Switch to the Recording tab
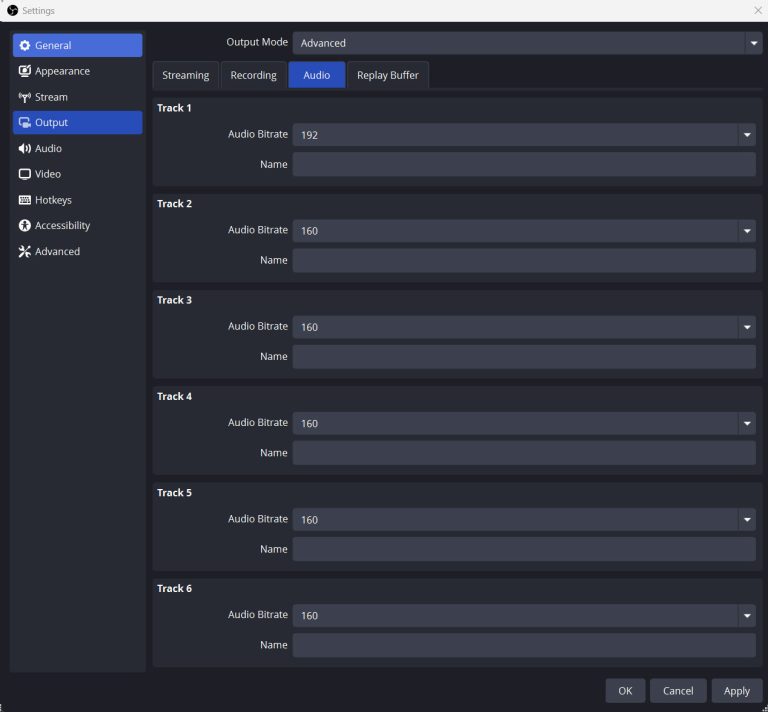Image resolution: width=768 pixels, height=712 pixels. [x=253, y=75]
